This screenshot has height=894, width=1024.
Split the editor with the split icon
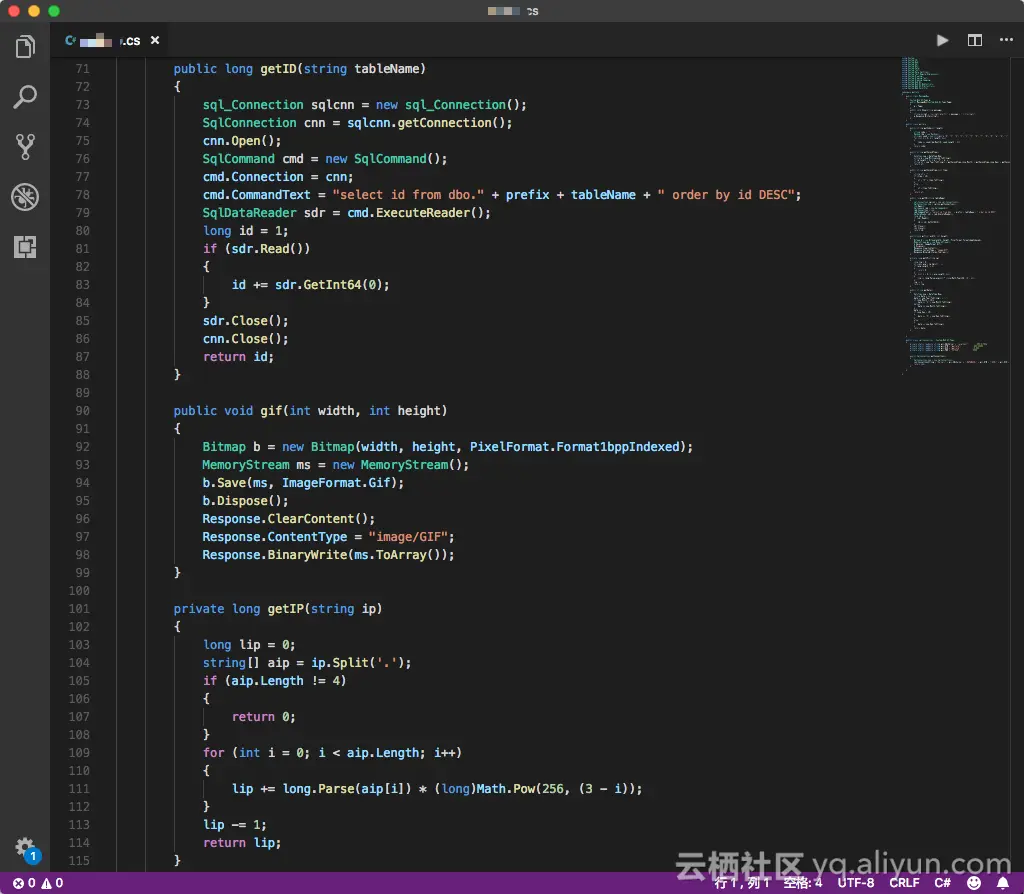coord(974,40)
